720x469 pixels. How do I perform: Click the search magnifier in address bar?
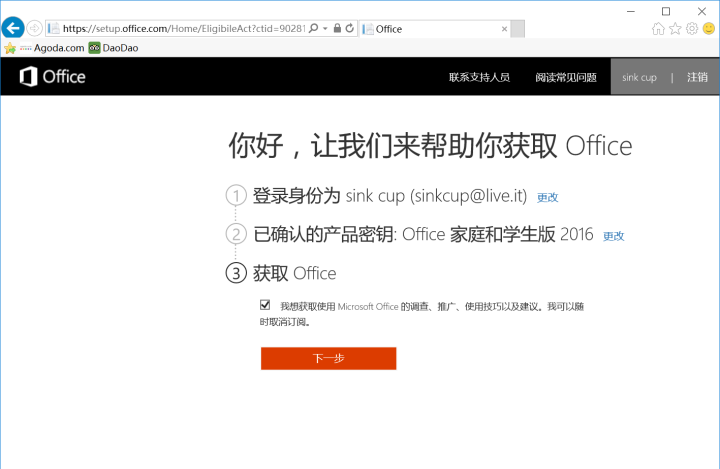[x=314, y=28]
